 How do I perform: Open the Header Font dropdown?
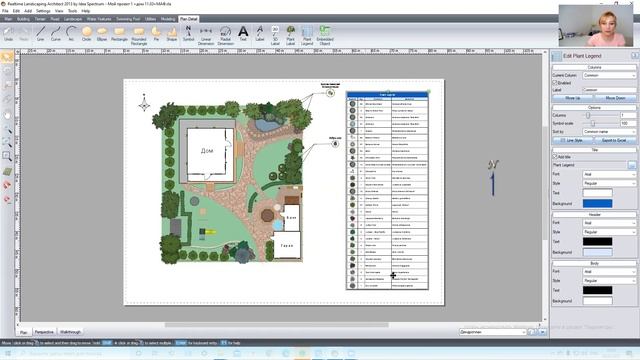pyautogui.click(x=609, y=223)
